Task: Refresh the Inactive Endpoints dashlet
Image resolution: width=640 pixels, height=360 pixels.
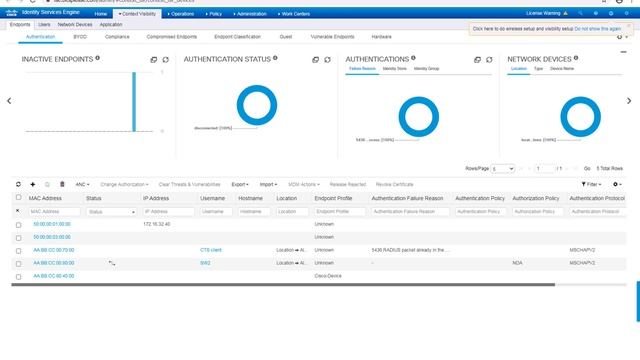Action: point(165,60)
